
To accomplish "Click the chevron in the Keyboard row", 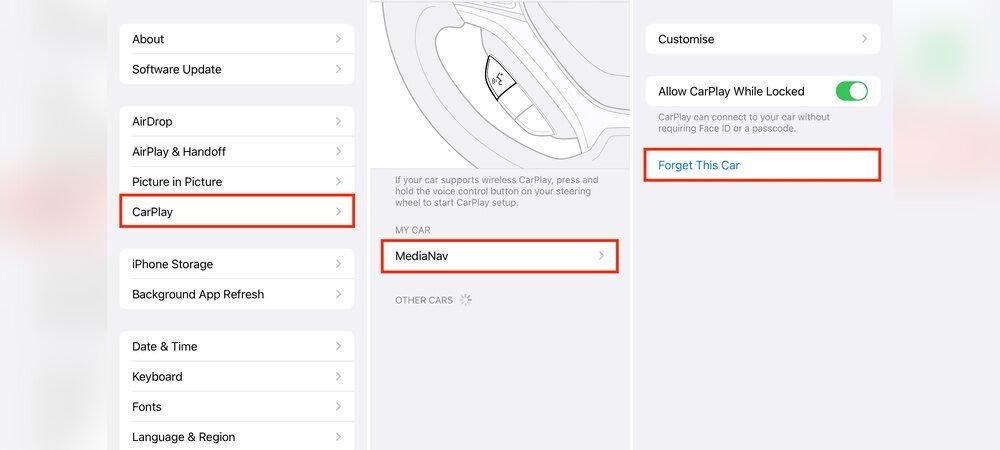I will tap(339, 377).
